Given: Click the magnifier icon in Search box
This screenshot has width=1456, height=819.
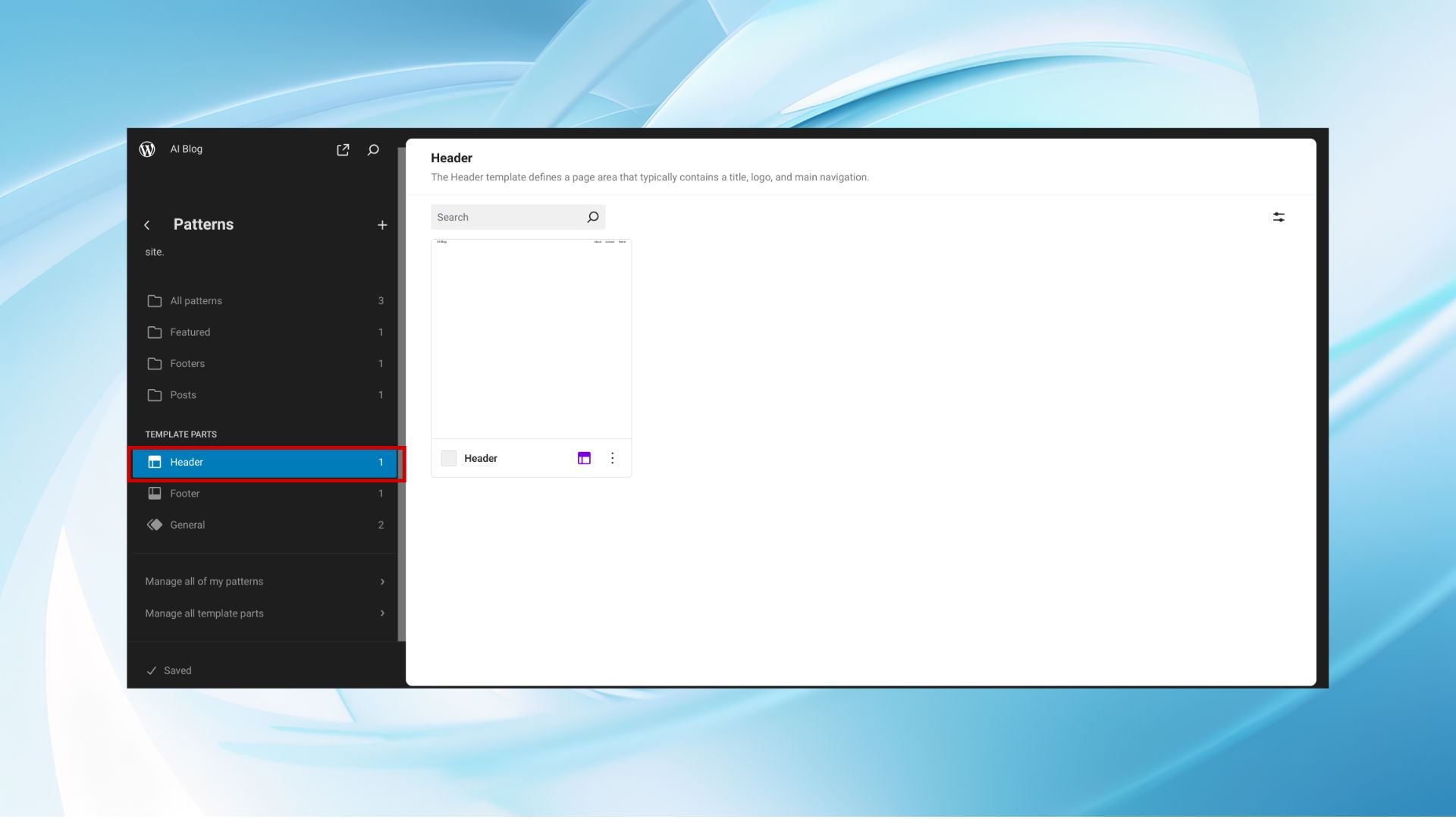Looking at the screenshot, I should (x=593, y=218).
